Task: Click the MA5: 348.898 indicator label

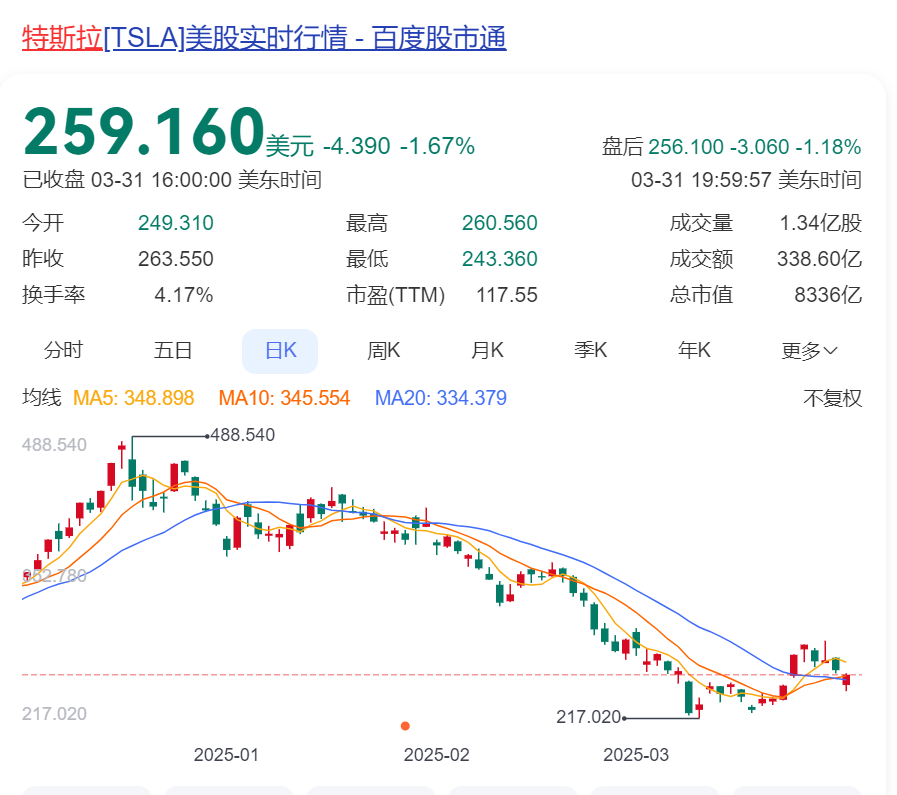Action: tap(134, 398)
